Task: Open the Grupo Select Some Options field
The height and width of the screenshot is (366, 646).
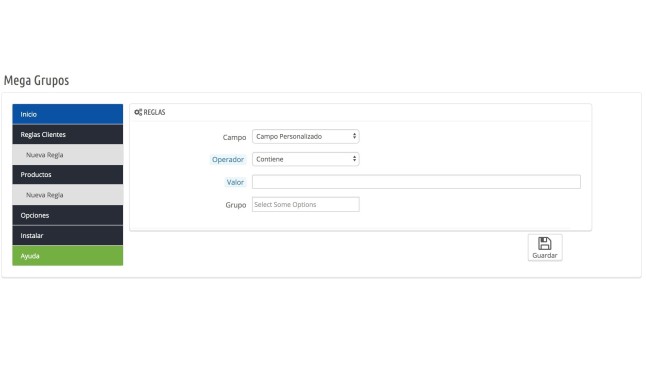Action: click(x=306, y=204)
